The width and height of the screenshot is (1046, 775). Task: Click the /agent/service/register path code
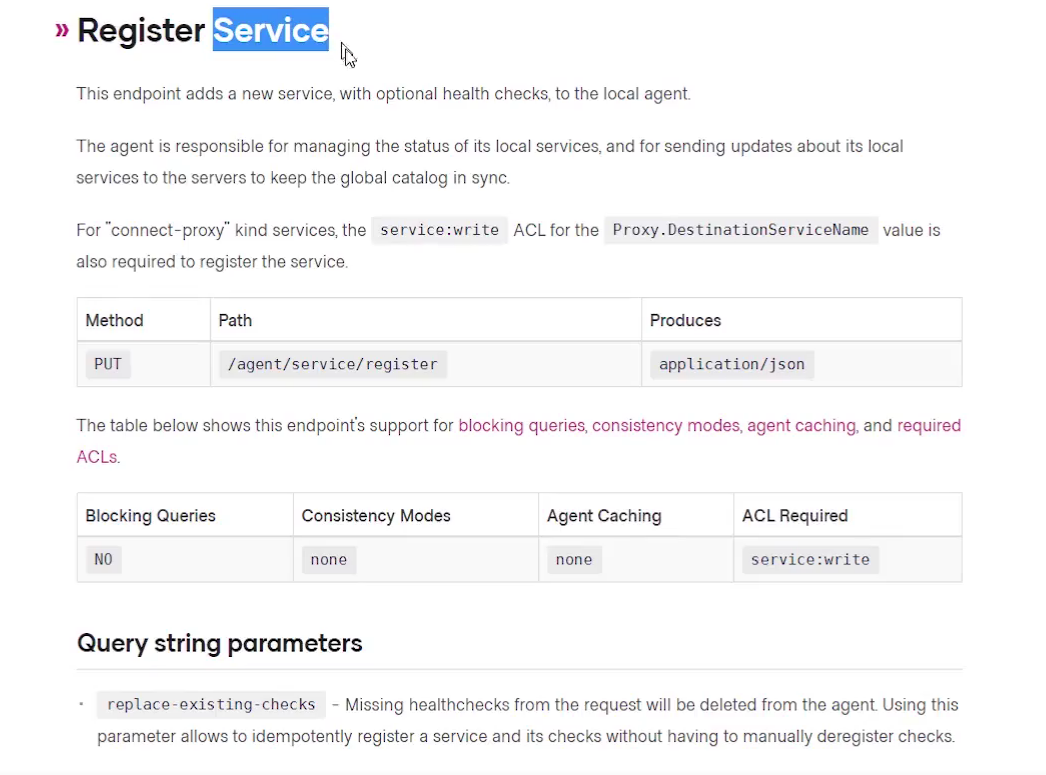[333, 364]
